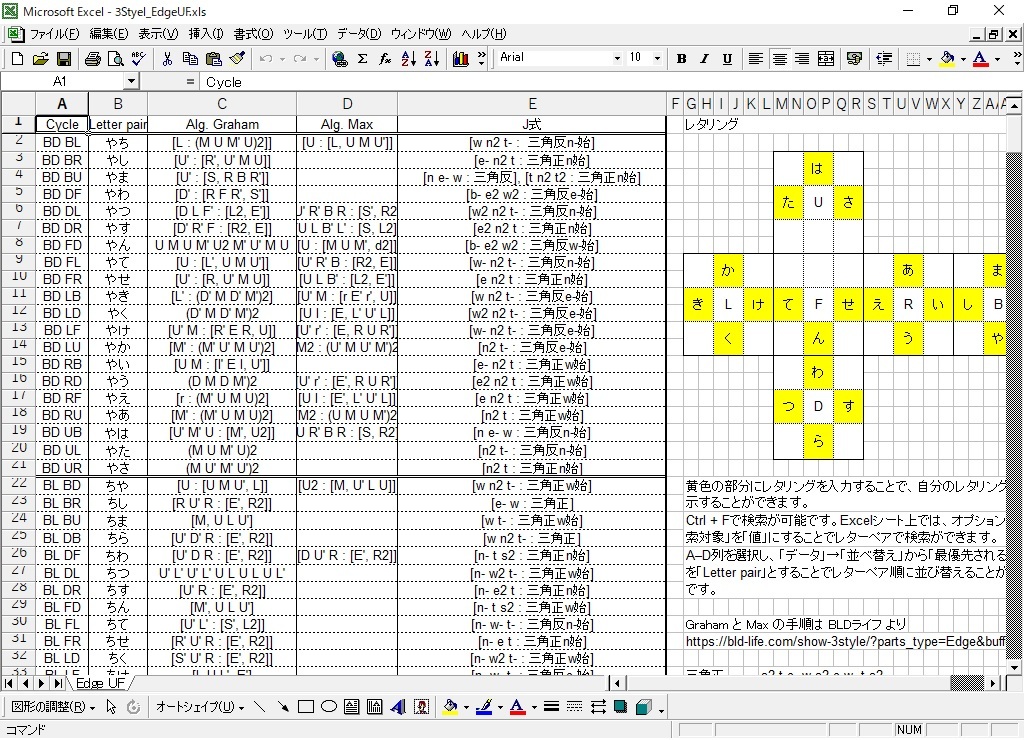Merge and center the selected cells
Viewport: 1024px width, 740px height.
[826, 59]
